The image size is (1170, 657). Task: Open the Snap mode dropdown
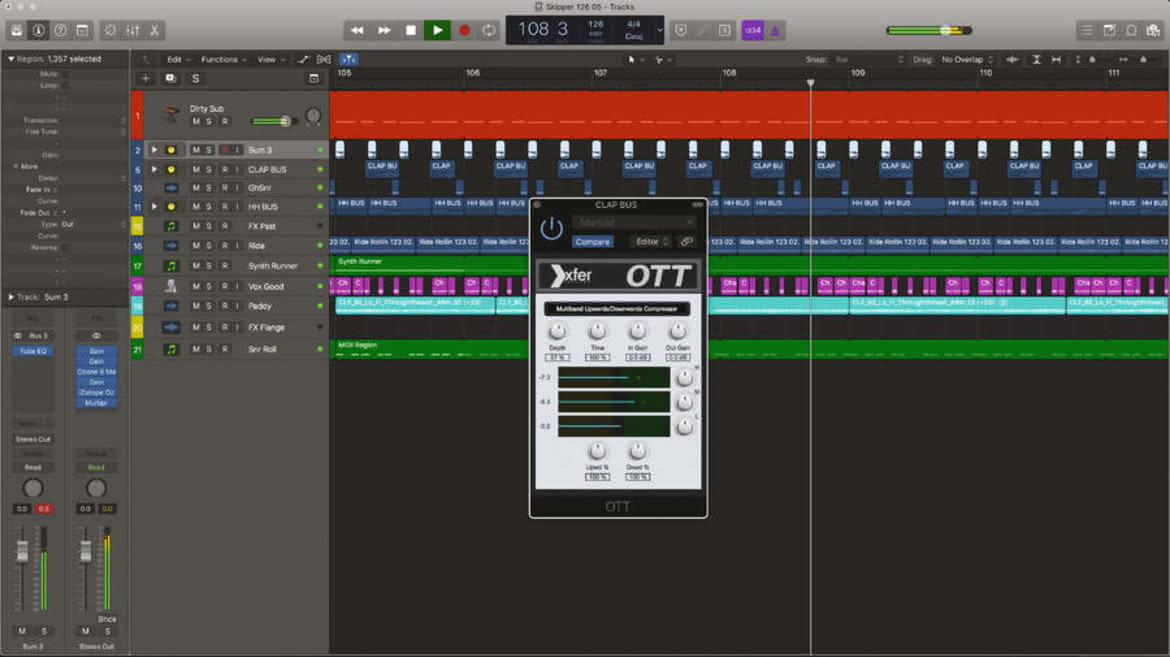(x=869, y=60)
